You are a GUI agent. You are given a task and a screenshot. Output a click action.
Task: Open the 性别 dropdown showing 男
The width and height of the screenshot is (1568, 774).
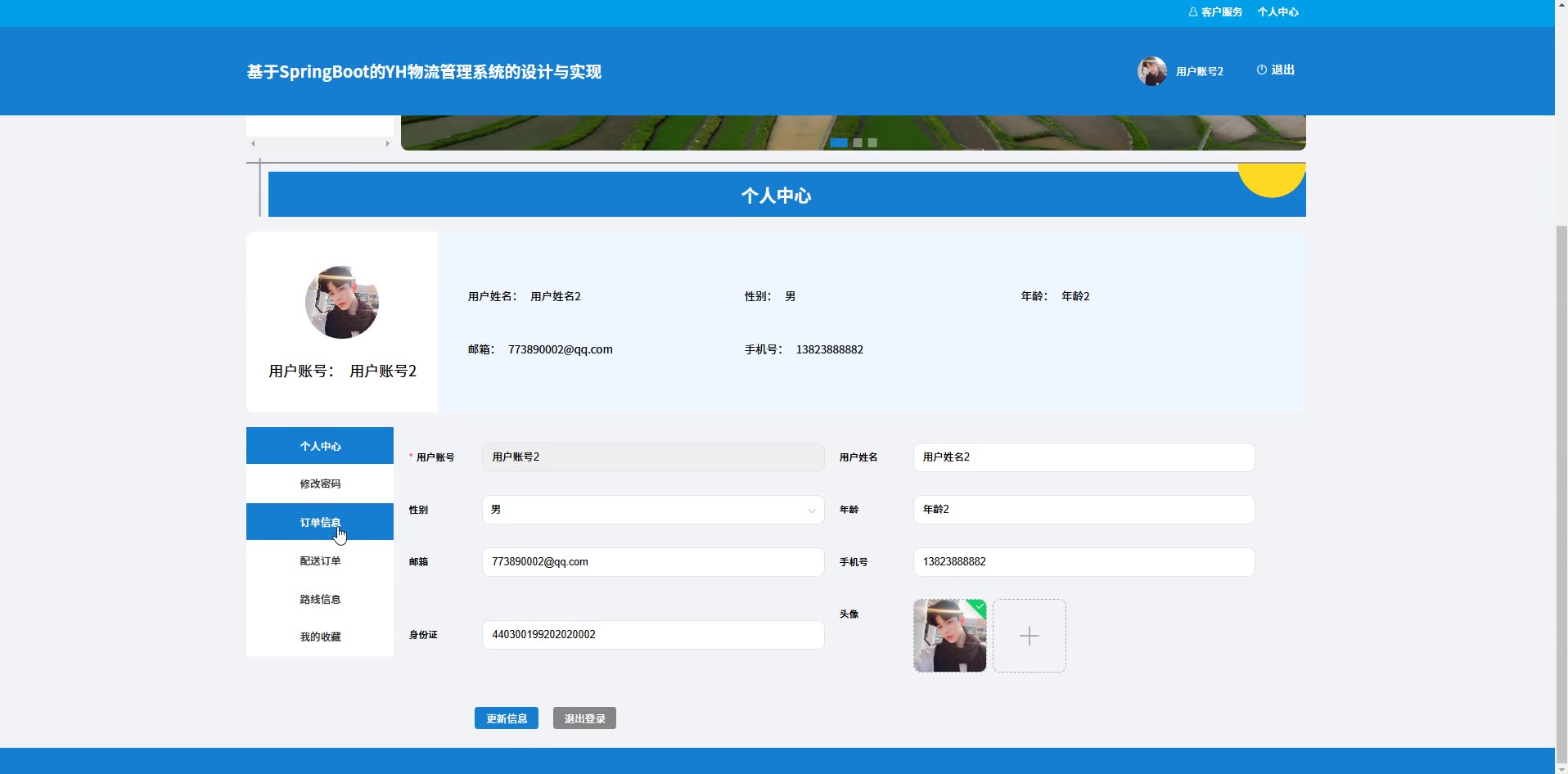653,510
